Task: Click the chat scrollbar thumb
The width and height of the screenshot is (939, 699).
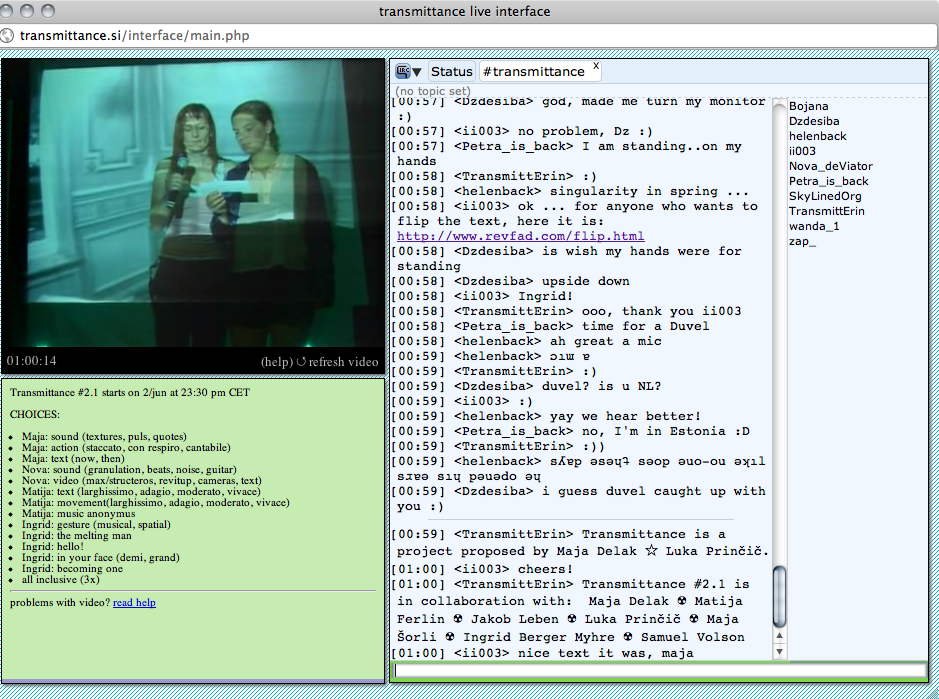Action: [x=779, y=597]
